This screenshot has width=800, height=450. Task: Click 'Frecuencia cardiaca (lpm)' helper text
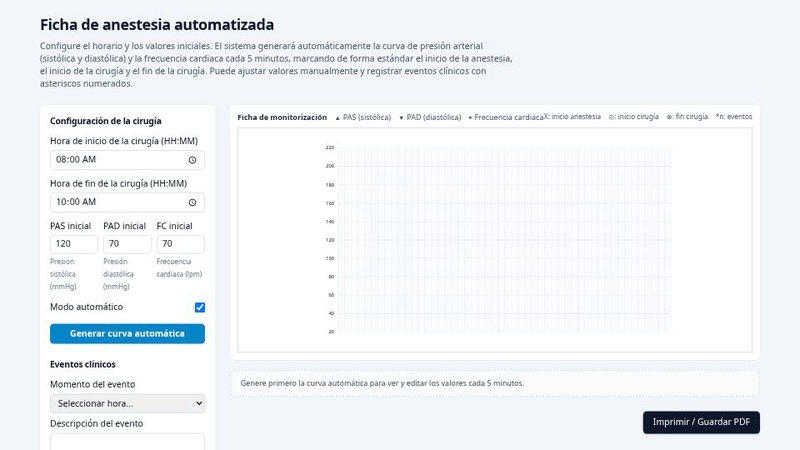click(179, 268)
